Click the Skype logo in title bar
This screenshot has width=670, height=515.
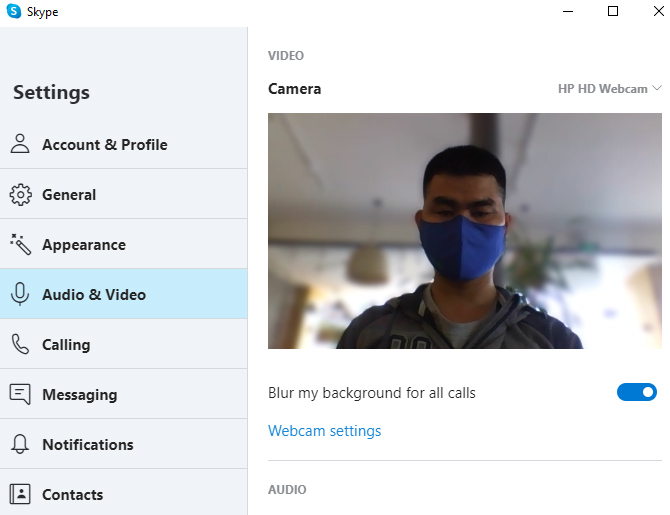(14, 12)
